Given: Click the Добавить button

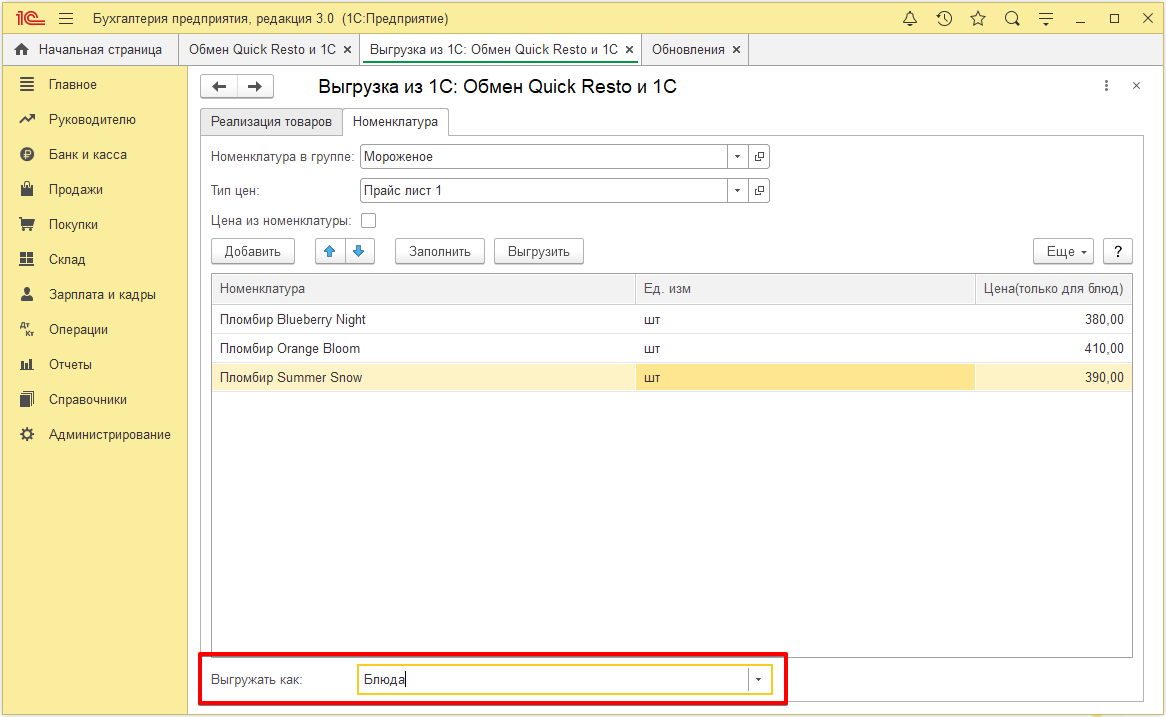Looking at the screenshot, I should pyautogui.click(x=253, y=251).
